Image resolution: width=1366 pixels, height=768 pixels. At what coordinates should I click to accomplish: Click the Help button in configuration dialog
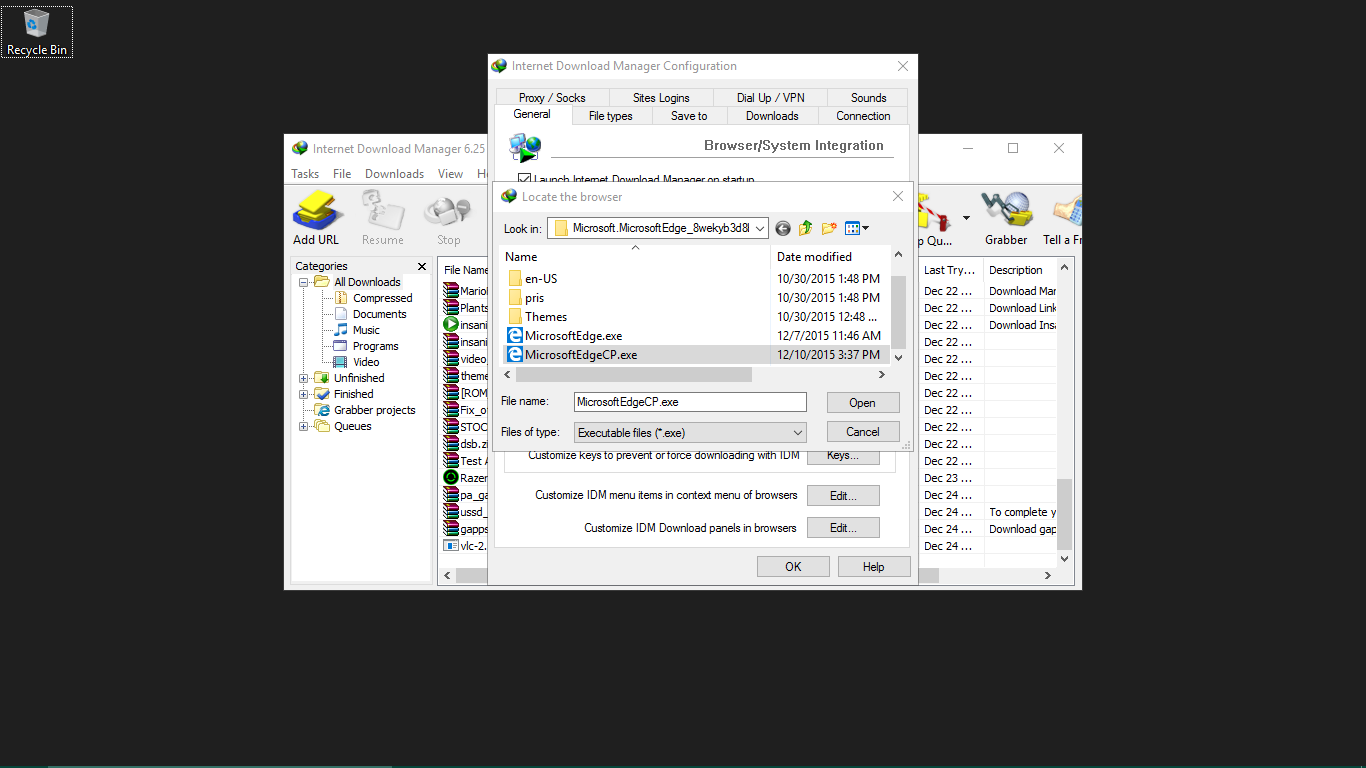873,566
